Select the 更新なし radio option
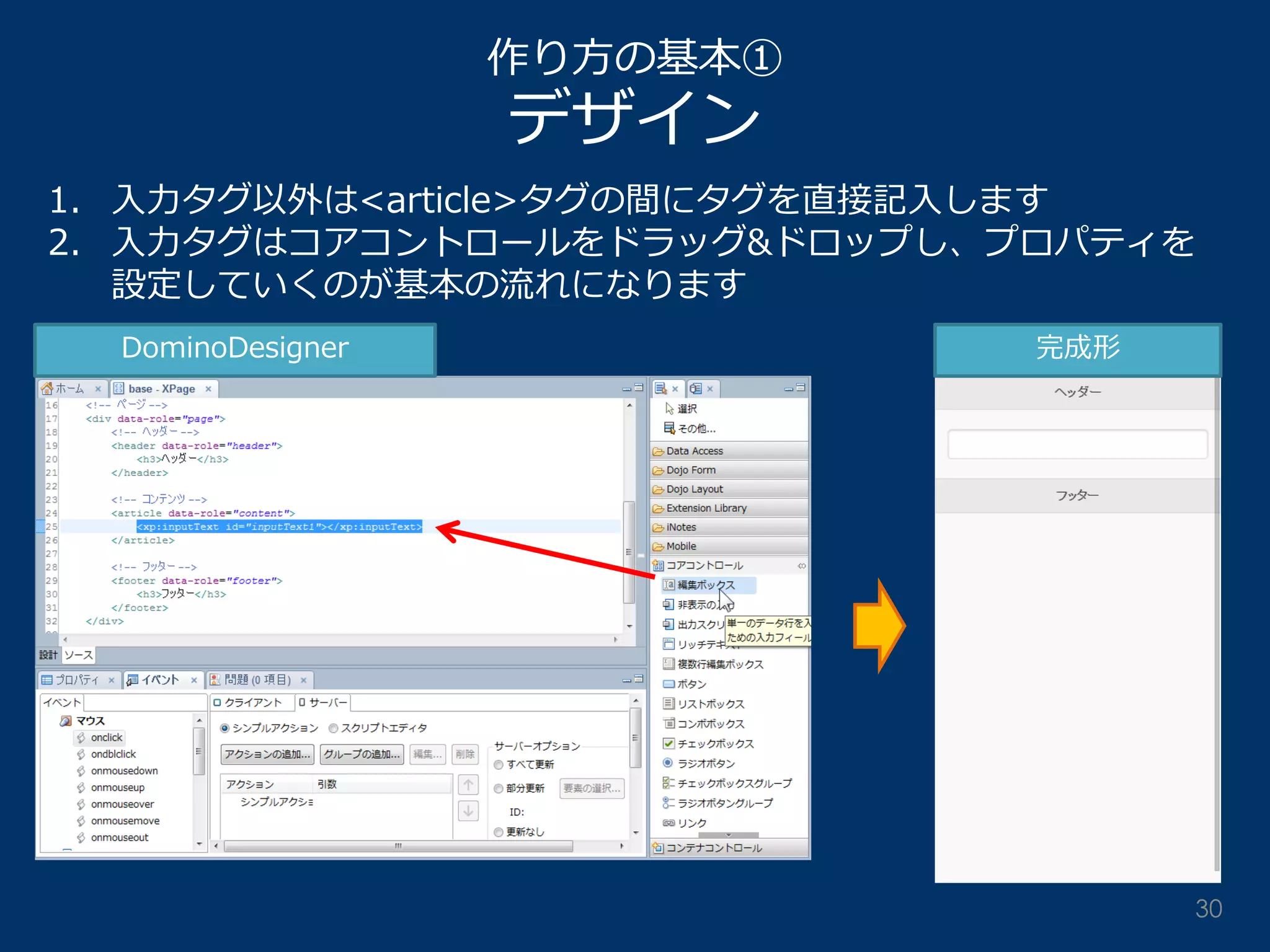Image resolution: width=1270 pixels, height=952 pixels. (x=499, y=832)
